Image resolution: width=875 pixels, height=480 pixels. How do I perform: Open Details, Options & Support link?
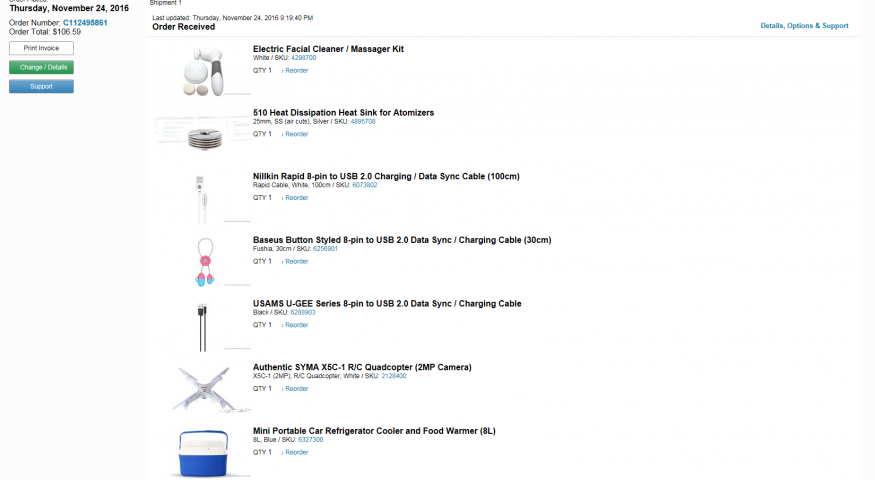(804, 26)
